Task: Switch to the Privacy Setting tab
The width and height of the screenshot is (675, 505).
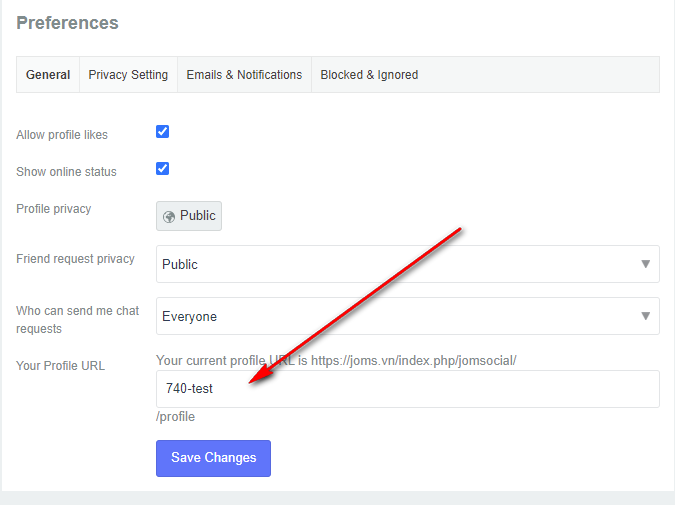Action: coord(128,75)
